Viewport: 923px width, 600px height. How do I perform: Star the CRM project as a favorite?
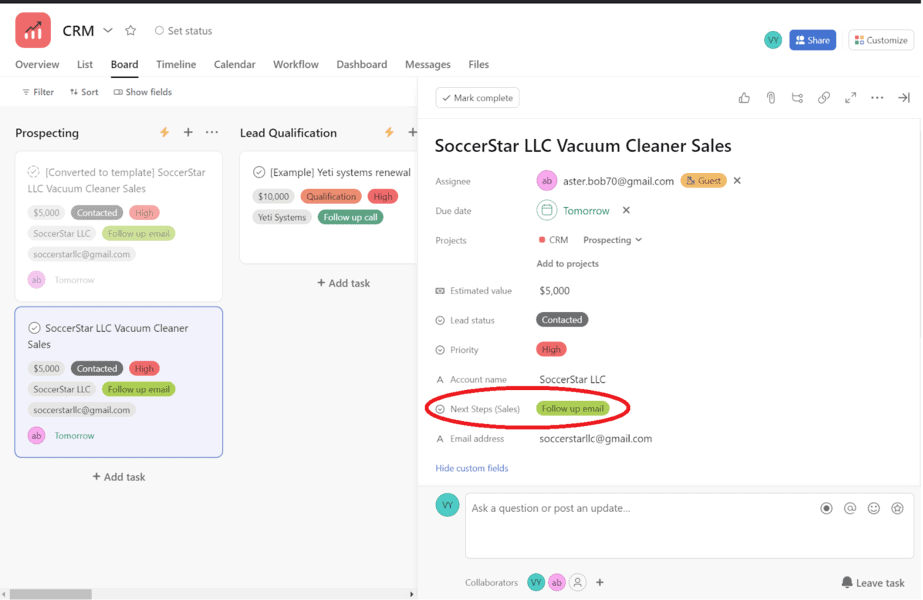pos(130,30)
